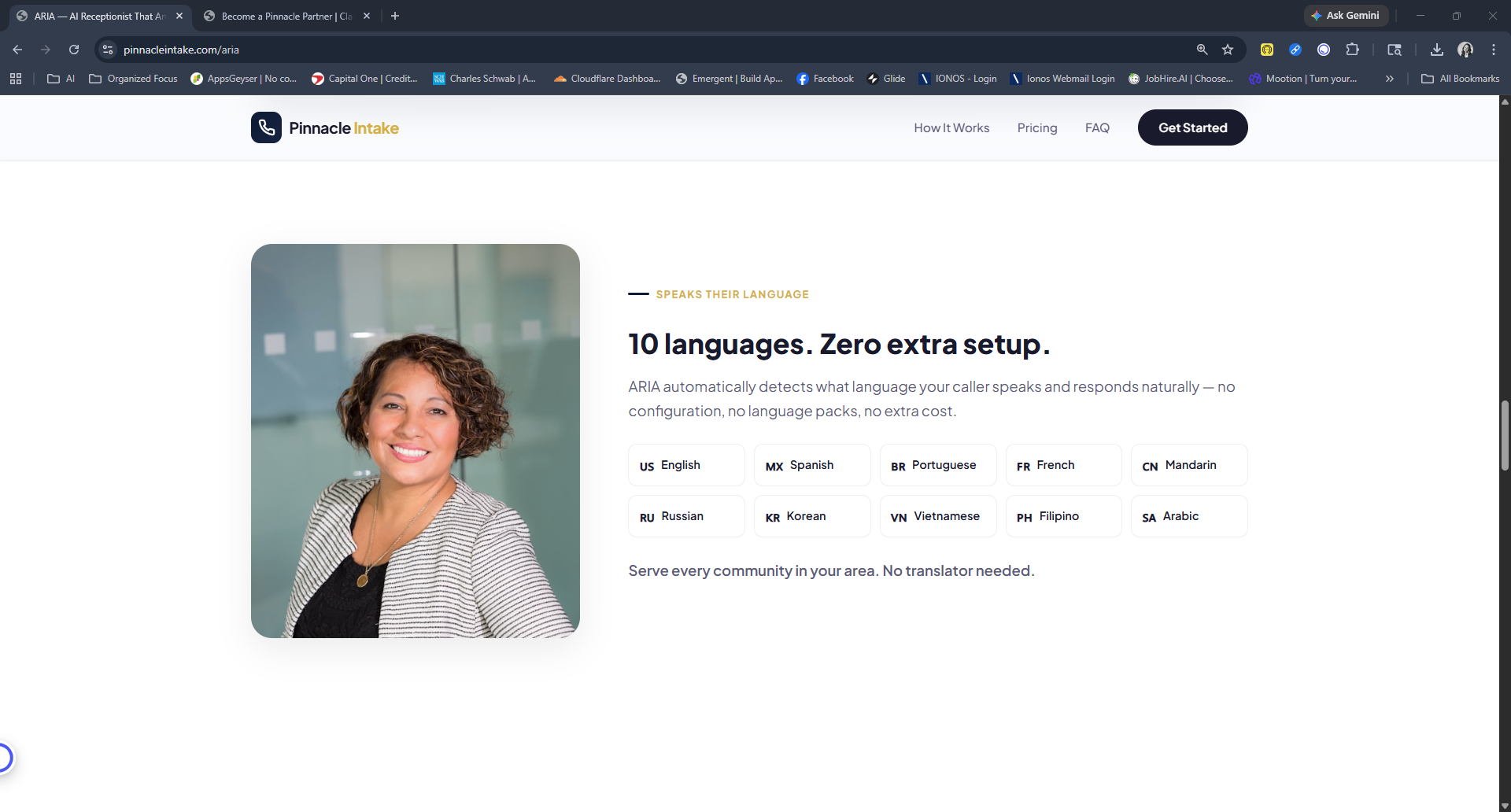The image size is (1511, 812).
Task: Open the floating chat widget circle
Action: tap(4, 758)
